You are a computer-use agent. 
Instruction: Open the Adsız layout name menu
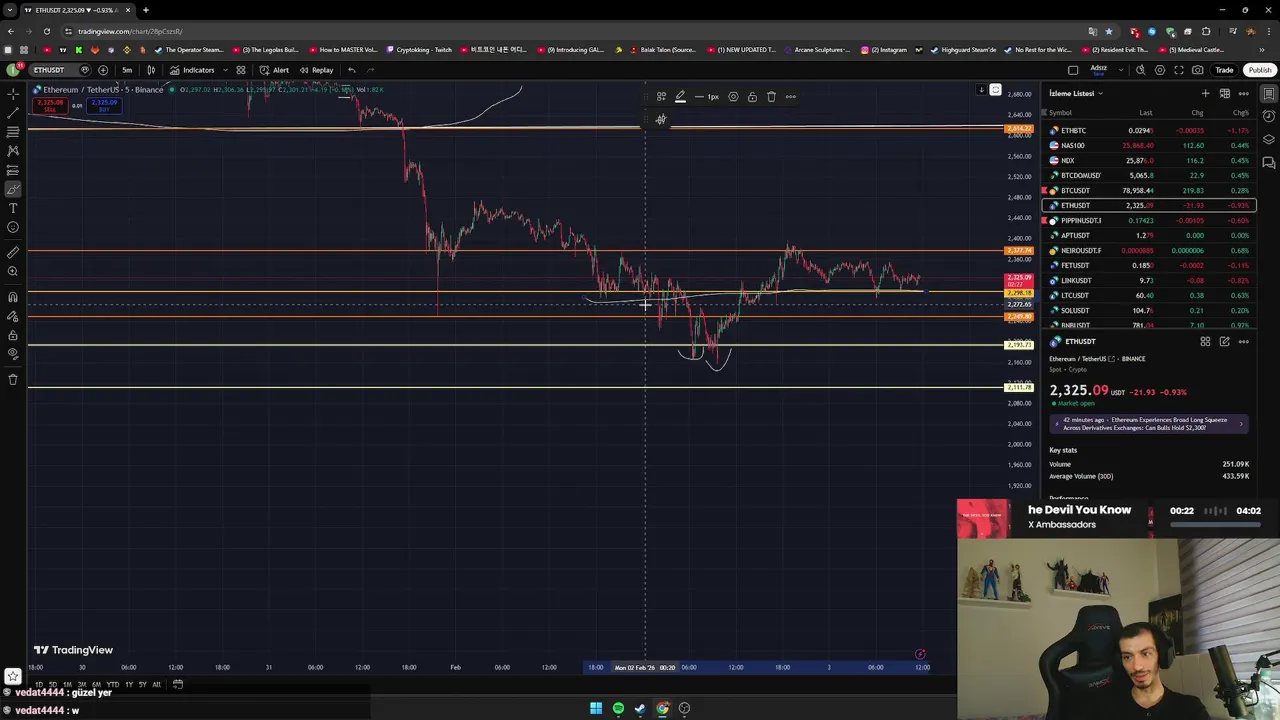point(1098,70)
